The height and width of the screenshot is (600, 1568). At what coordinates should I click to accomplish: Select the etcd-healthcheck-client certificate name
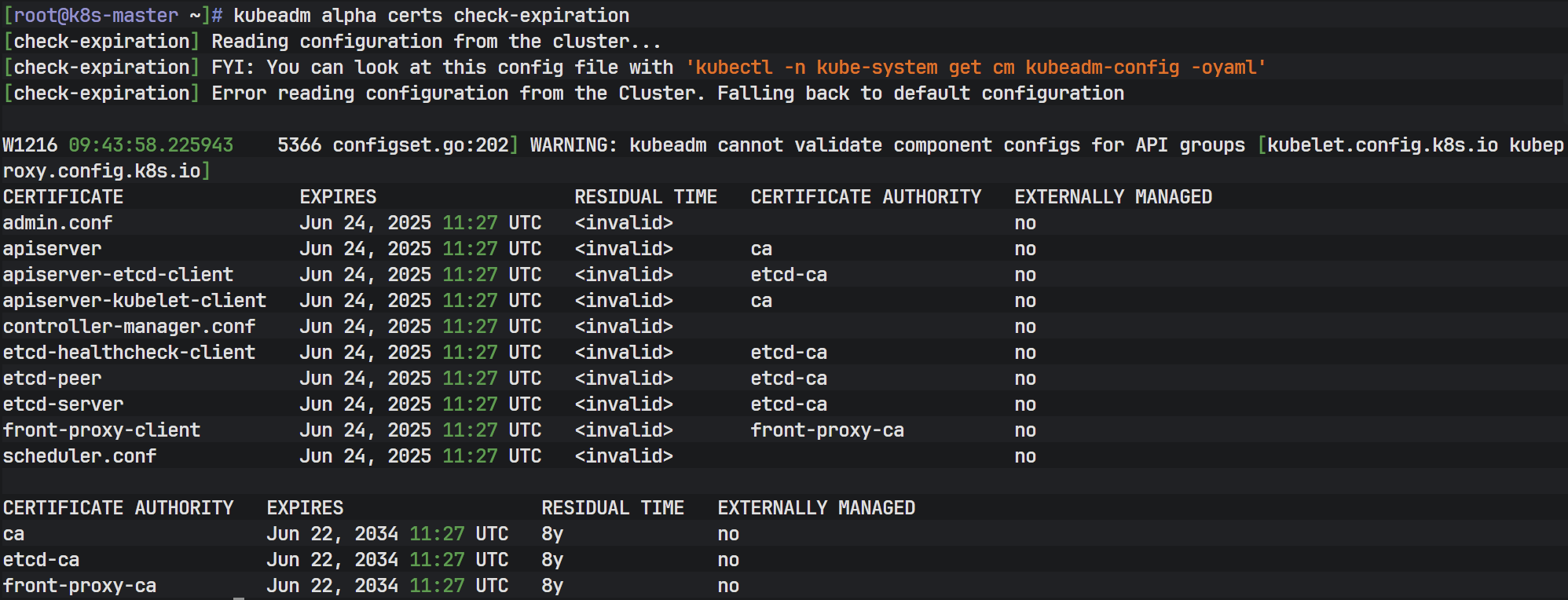tap(129, 353)
